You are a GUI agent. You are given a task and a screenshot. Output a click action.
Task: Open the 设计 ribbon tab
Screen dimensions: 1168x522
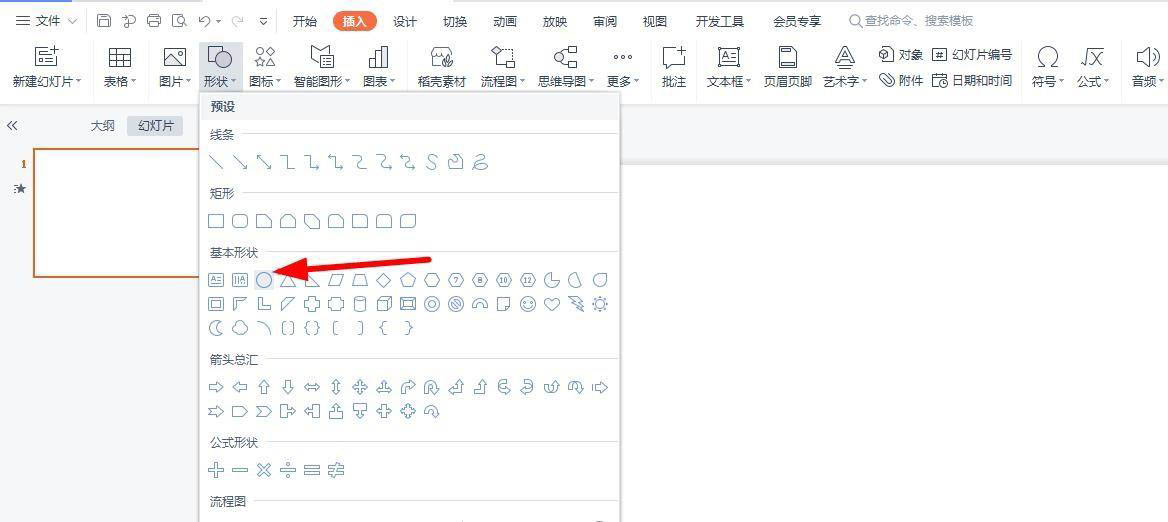(x=404, y=22)
